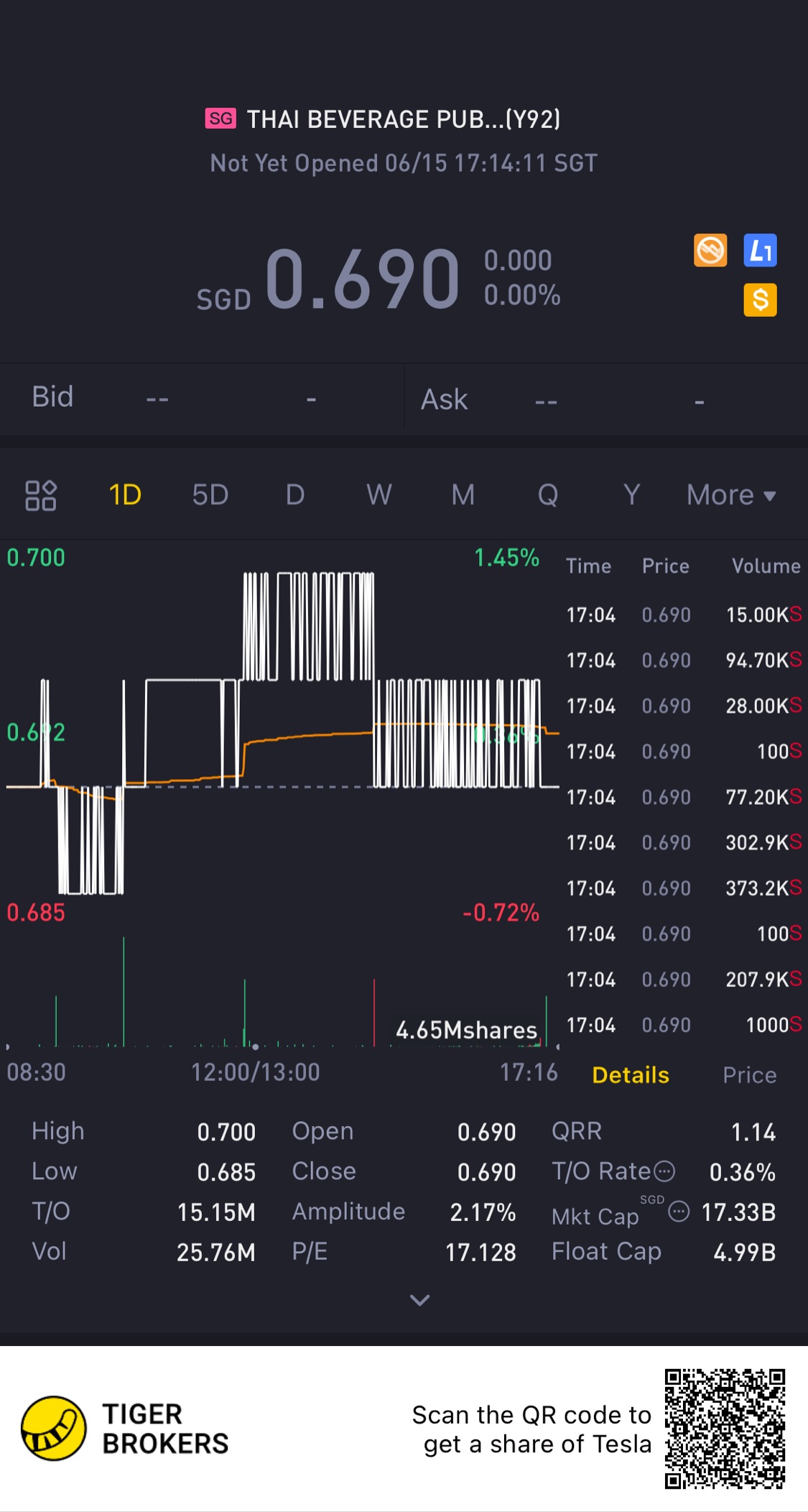Tap the Ask quote row
The width and height of the screenshot is (808, 1512).
[x=605, y=400]
